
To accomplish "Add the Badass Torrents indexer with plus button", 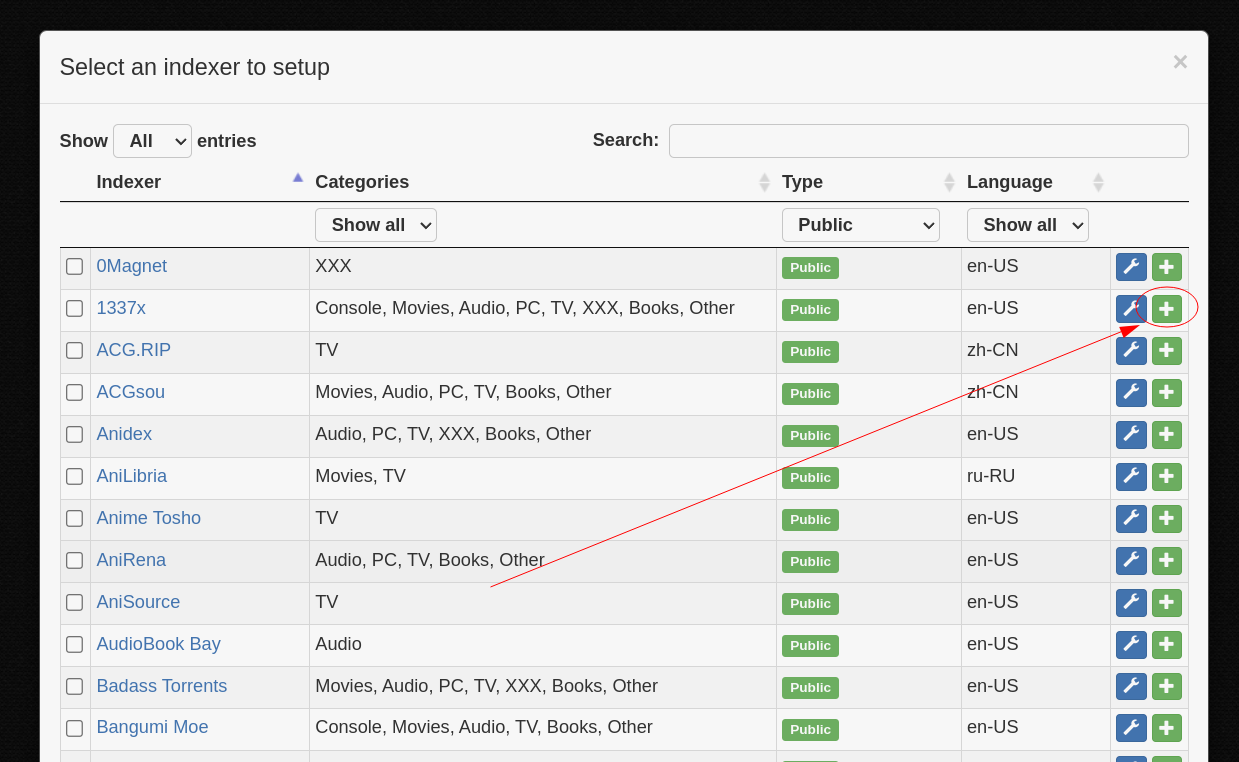I will tap(1167, 687).
